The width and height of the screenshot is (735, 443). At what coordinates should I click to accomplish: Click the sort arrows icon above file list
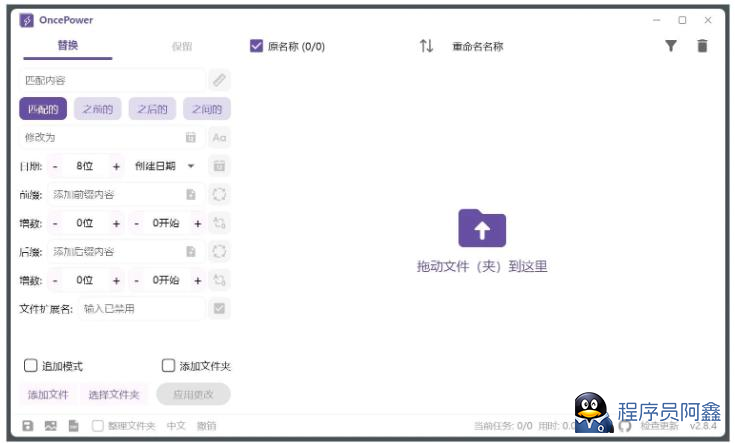pos(426,46)
